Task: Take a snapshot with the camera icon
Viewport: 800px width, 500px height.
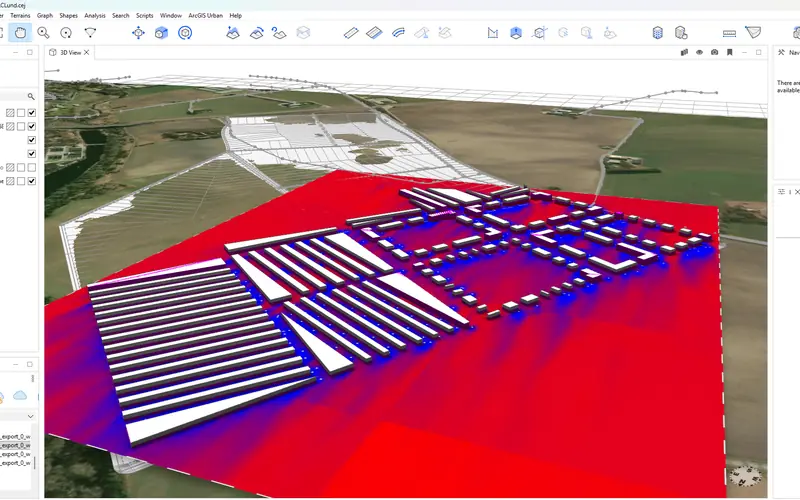Action: point(714,53)
